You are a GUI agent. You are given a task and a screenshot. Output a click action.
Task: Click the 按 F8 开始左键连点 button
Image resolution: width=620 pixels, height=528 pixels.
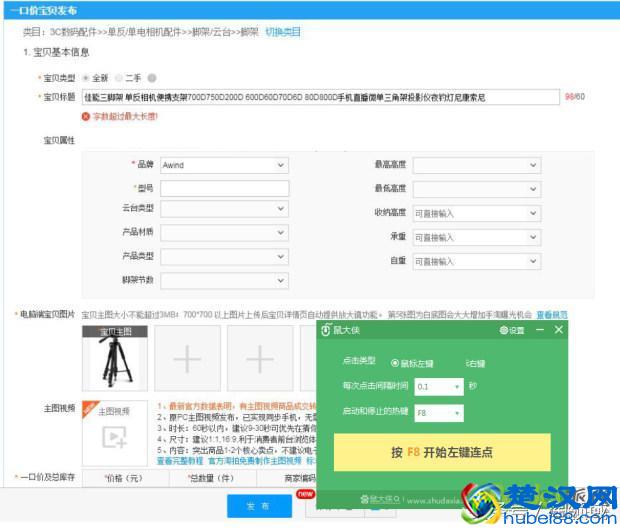click(442, 452)
